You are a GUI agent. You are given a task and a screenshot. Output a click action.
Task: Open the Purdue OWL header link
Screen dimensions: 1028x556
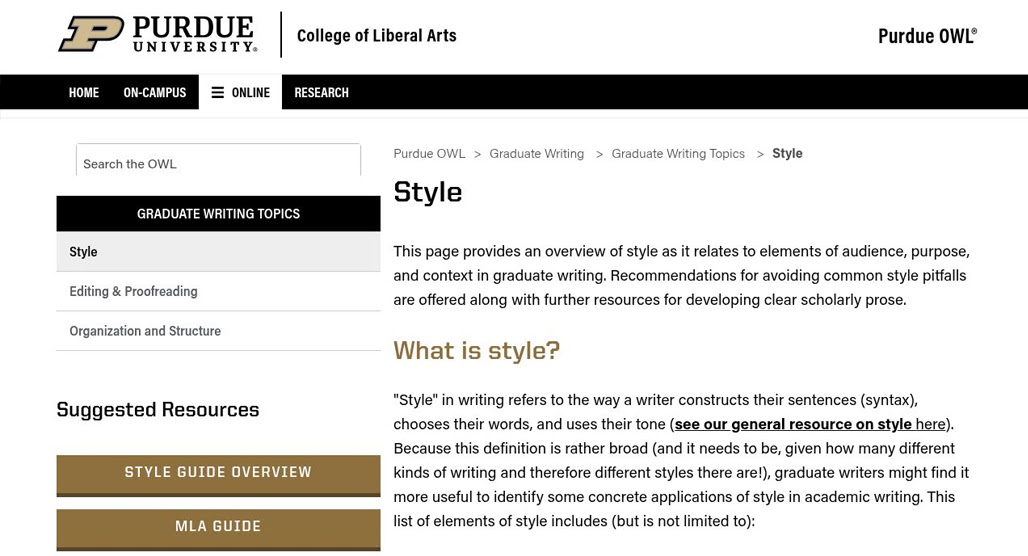click(x=927, y=36)
